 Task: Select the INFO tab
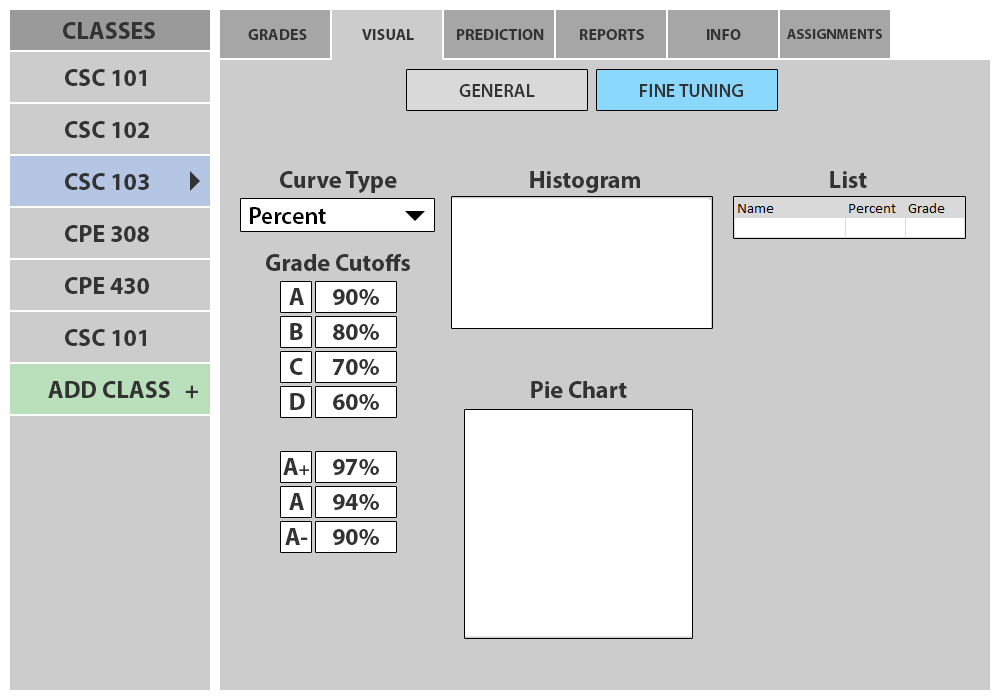pyautogui.click(x=723, y=35)
